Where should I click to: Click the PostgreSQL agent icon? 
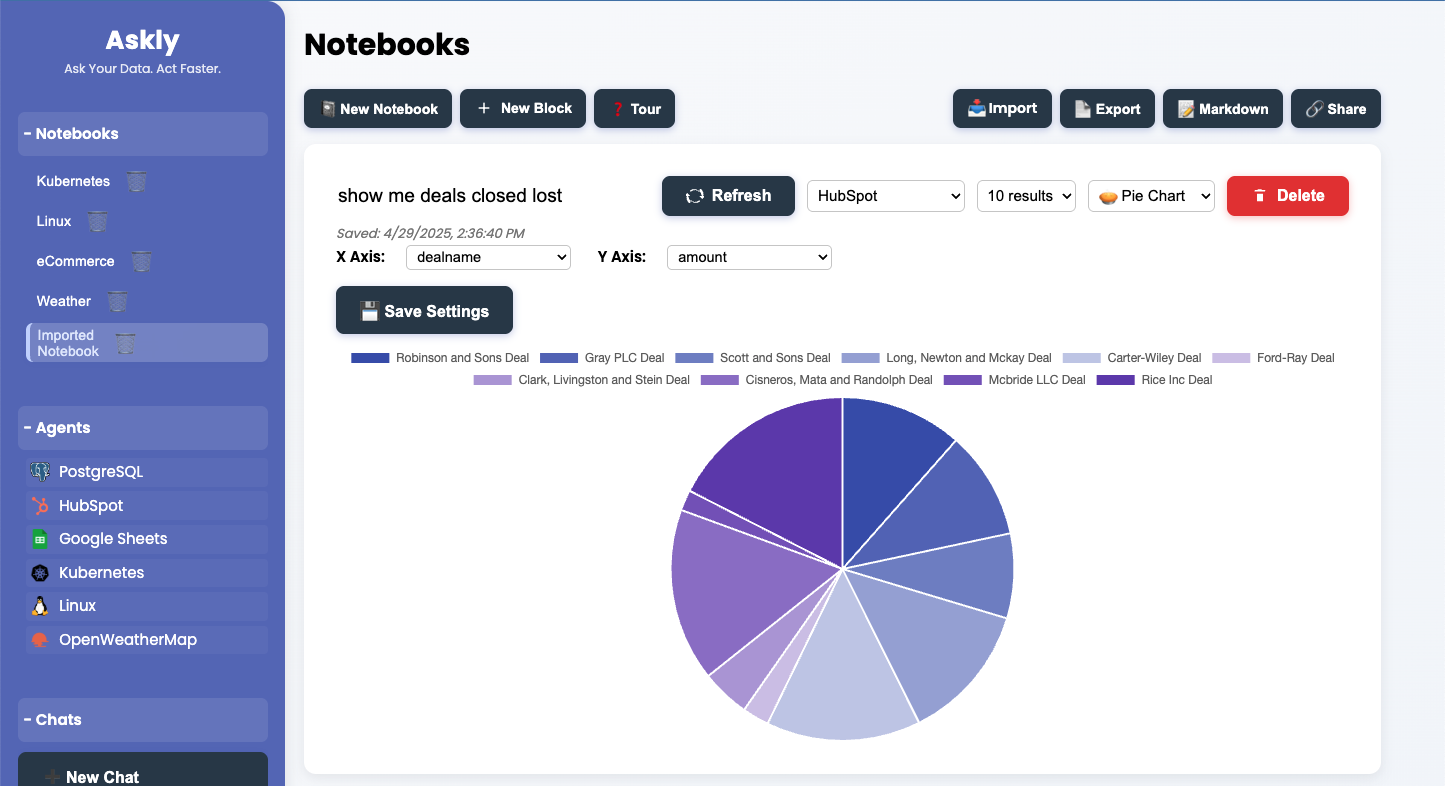coord(40,472)
